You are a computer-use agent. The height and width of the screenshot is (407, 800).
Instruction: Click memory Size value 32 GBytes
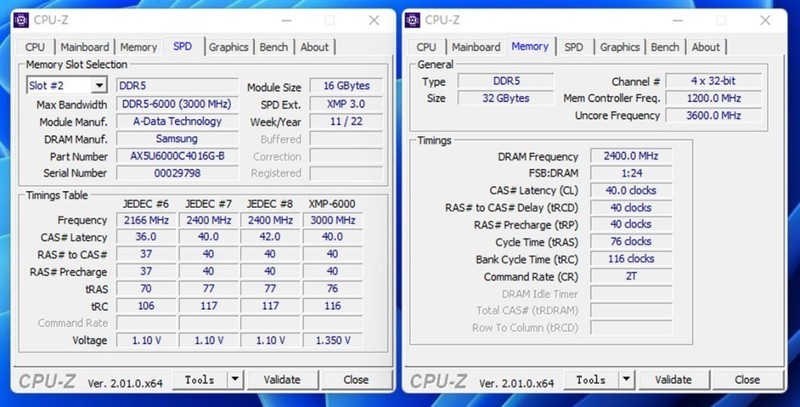(506, 98)
